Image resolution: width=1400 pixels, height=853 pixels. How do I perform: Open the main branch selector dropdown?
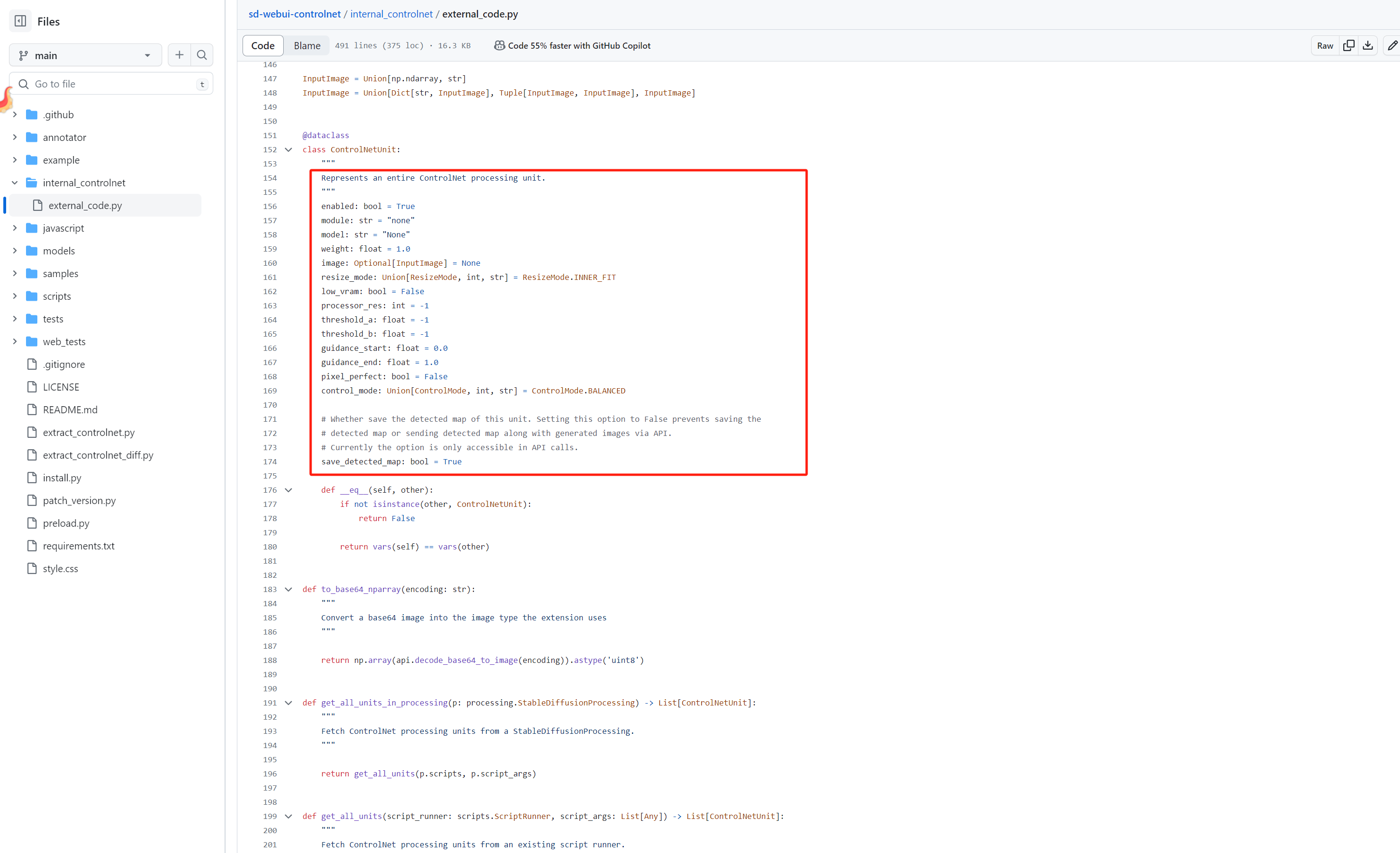tap(85, 55)
